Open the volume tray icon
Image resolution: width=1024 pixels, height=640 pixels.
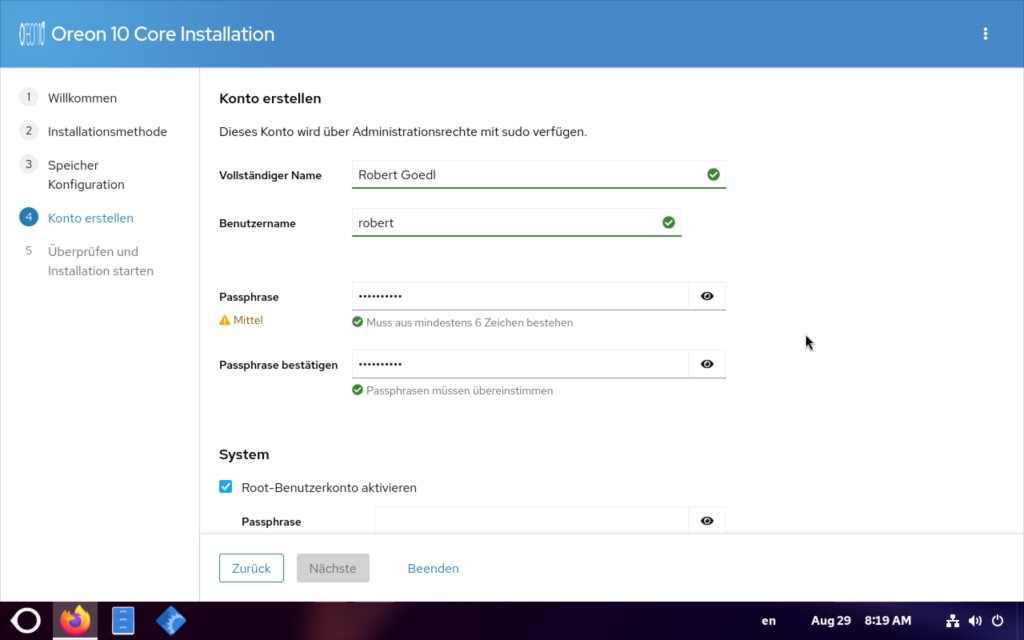click(975, 620)
